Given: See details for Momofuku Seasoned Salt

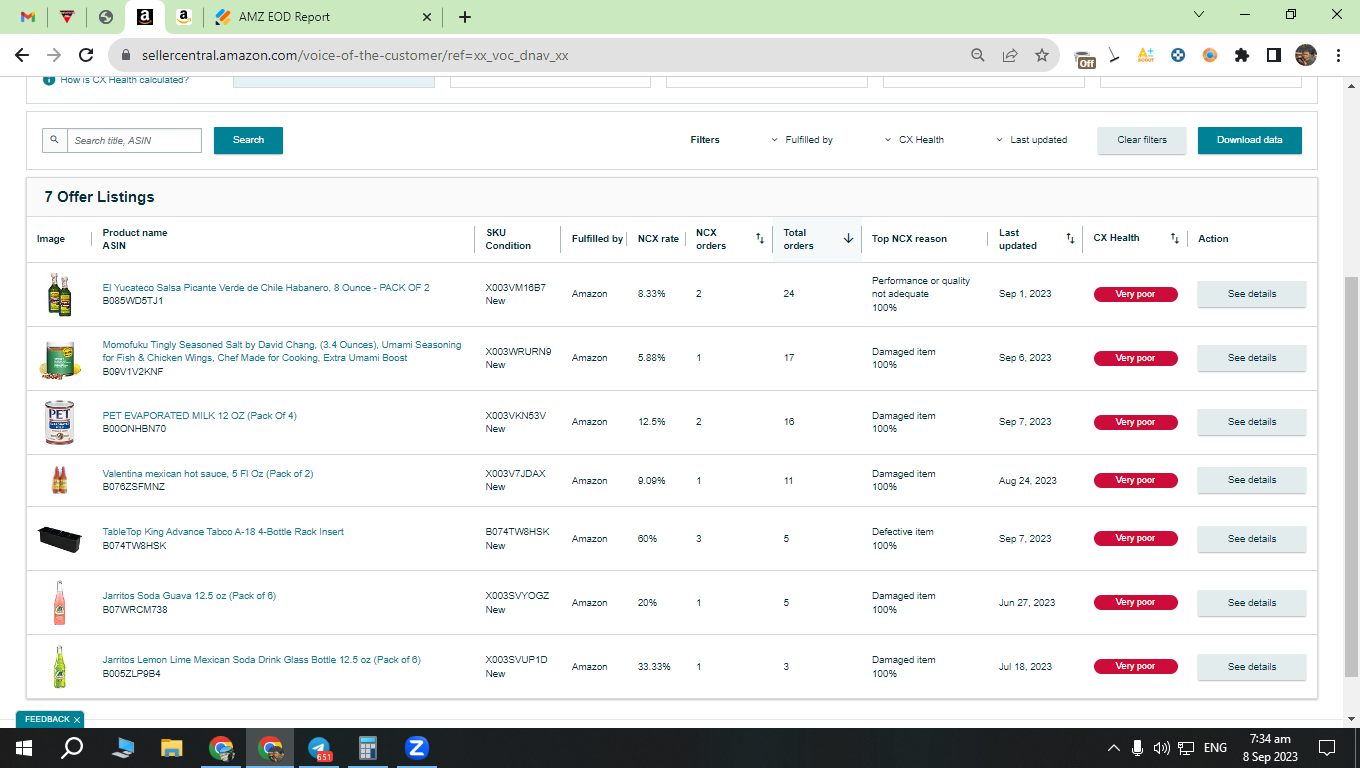Looking at the screenshot, I should coord(1252,358).
